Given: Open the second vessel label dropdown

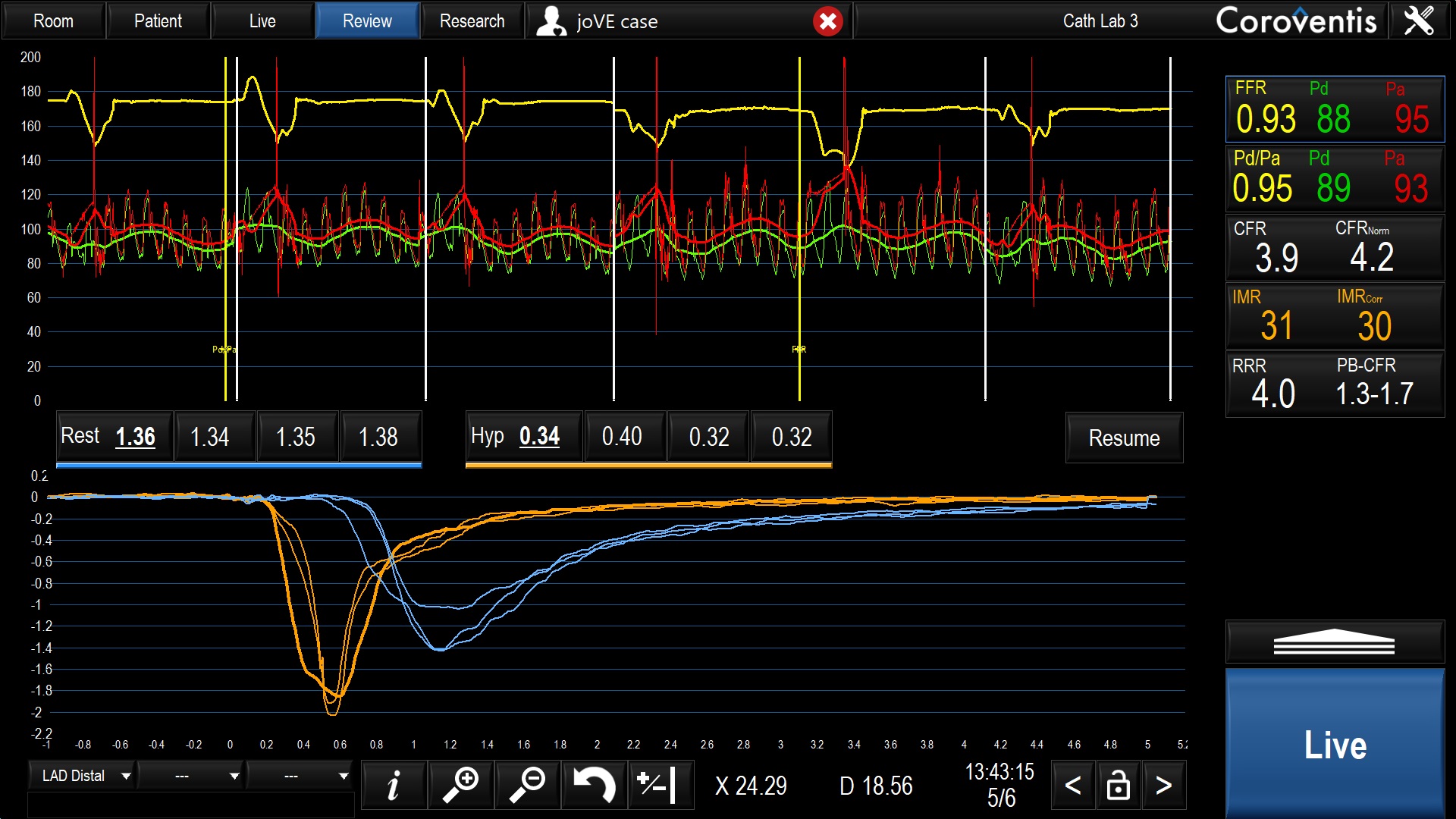Looking at the screenshot, I should coord(192,776).
